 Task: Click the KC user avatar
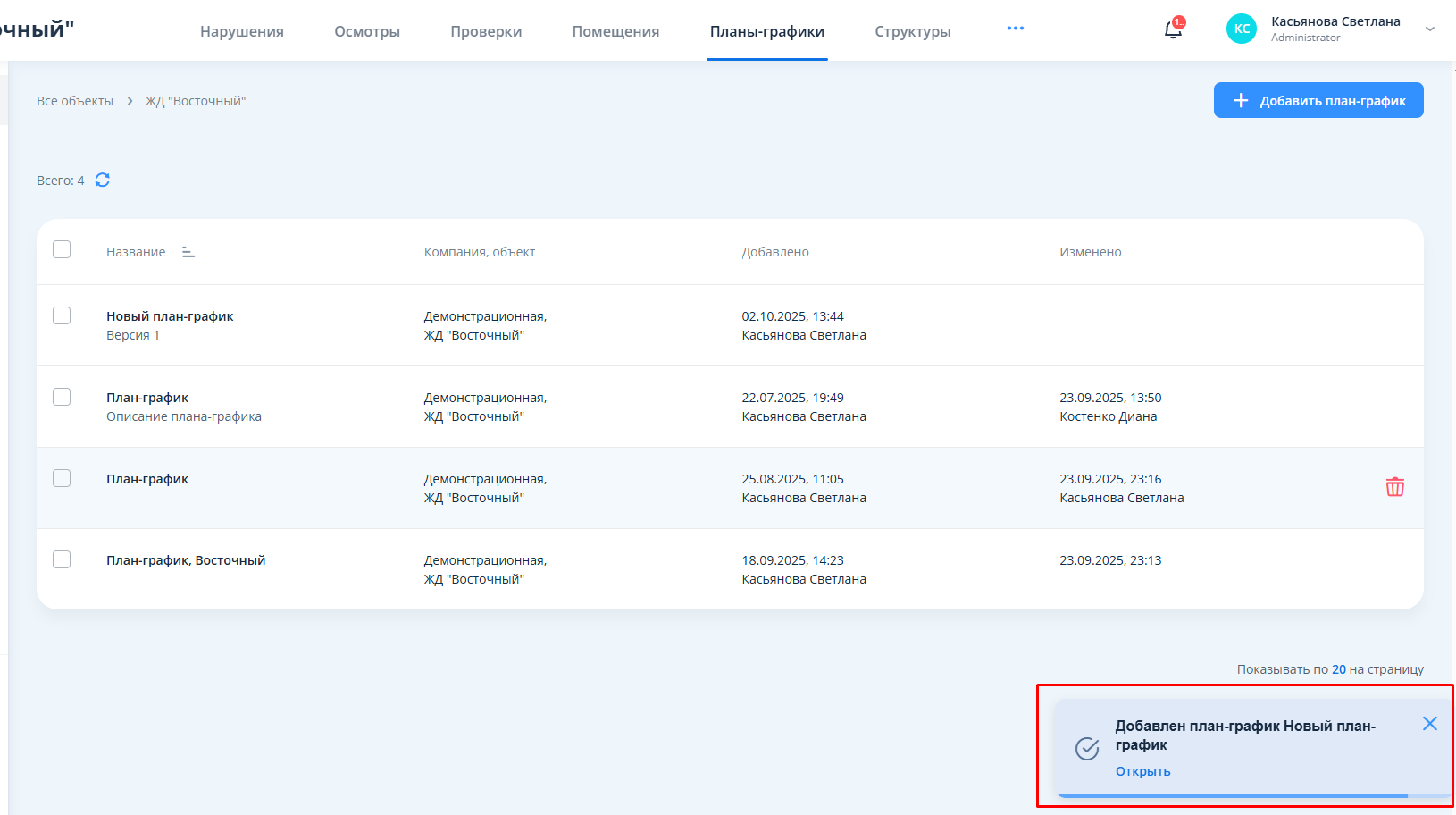(x=1242, y=29)
